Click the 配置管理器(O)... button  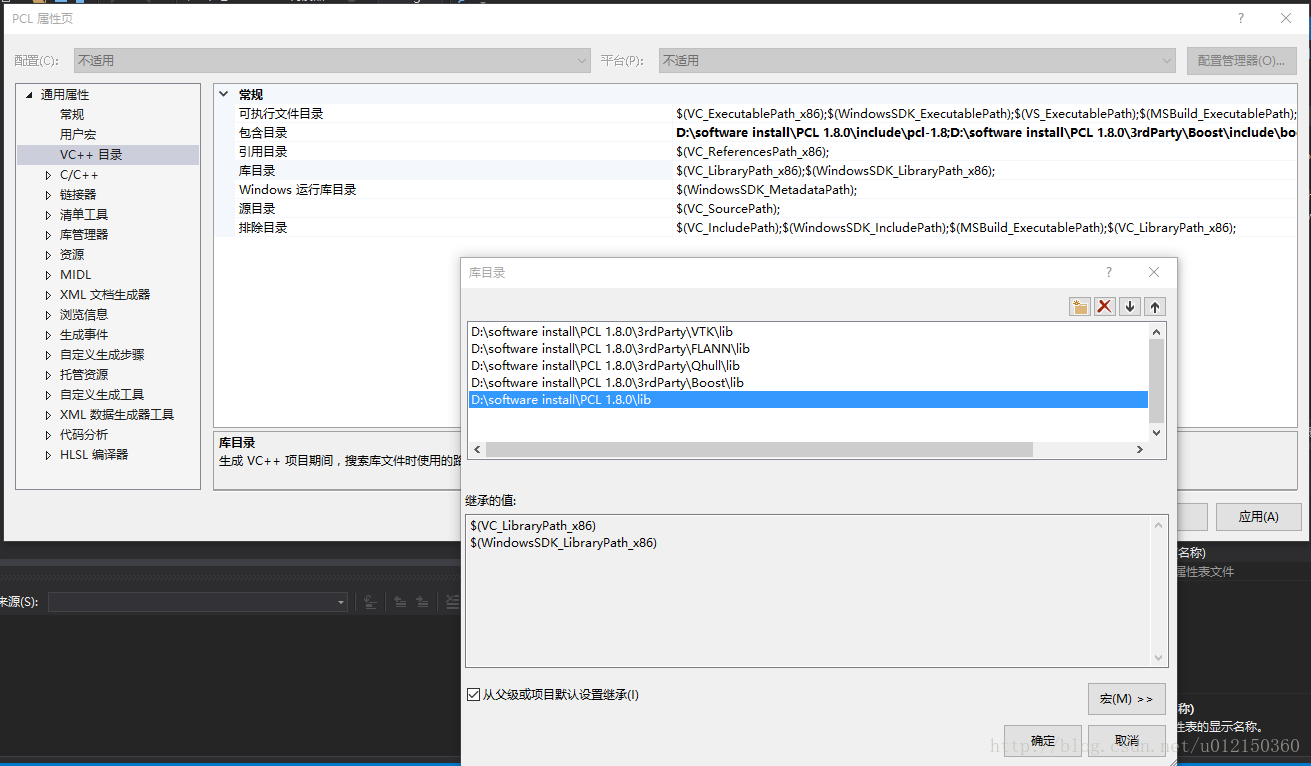coord(1241,61)
